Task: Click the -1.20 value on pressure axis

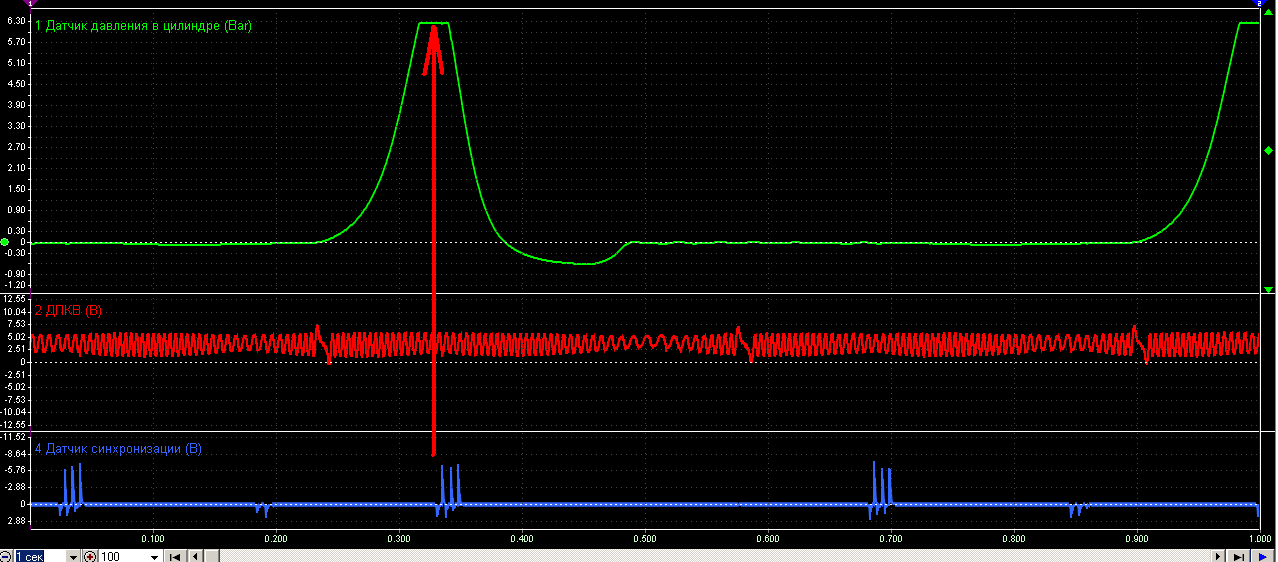Action: (14, 285)
